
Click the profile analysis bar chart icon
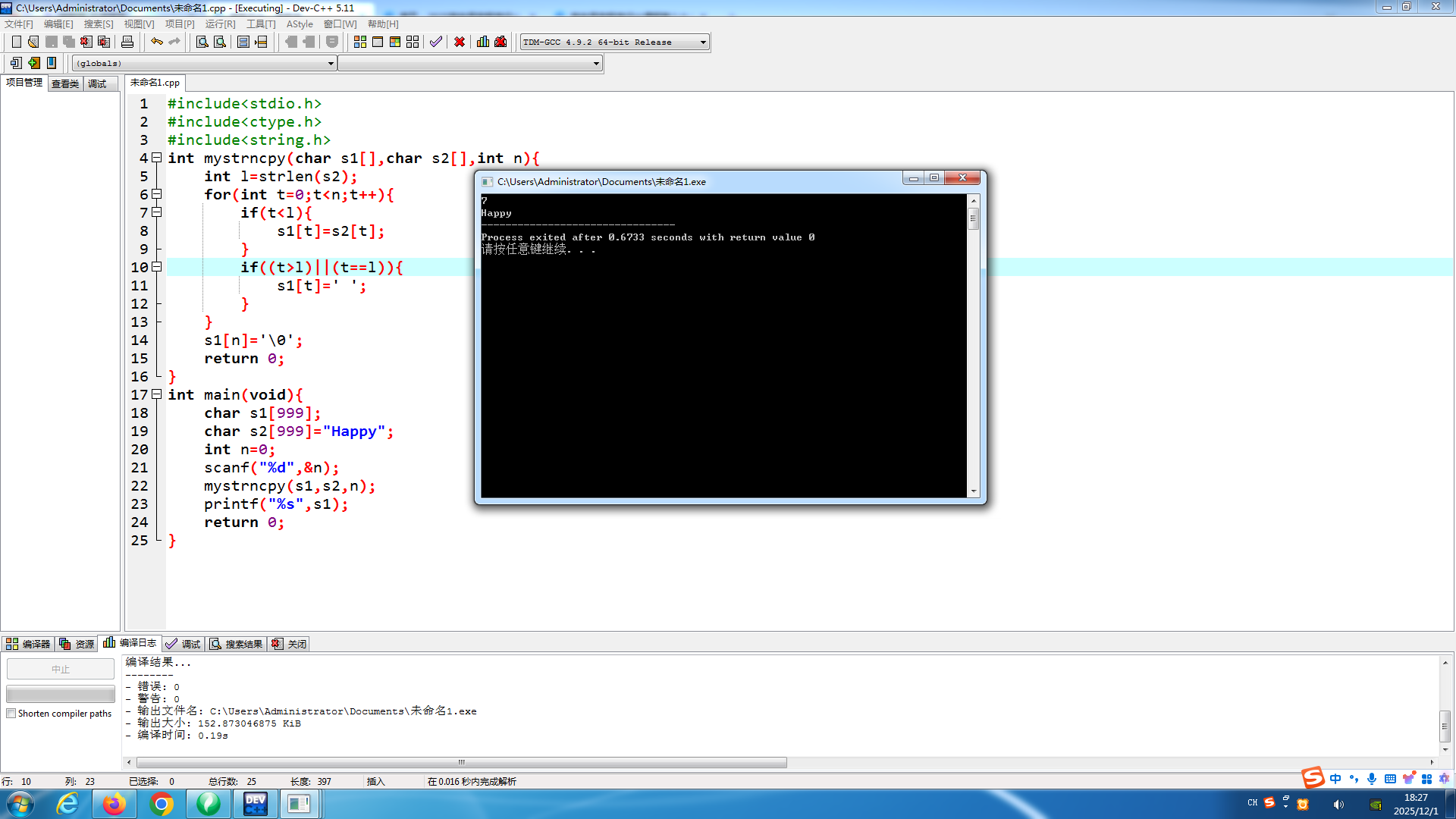[483, 42]
